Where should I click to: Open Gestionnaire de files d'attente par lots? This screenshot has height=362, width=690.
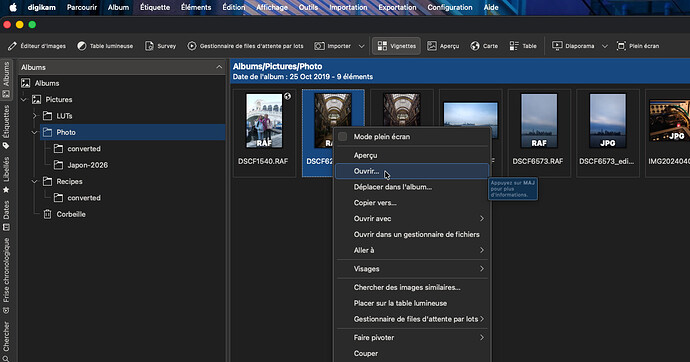(x=246, y=46)
